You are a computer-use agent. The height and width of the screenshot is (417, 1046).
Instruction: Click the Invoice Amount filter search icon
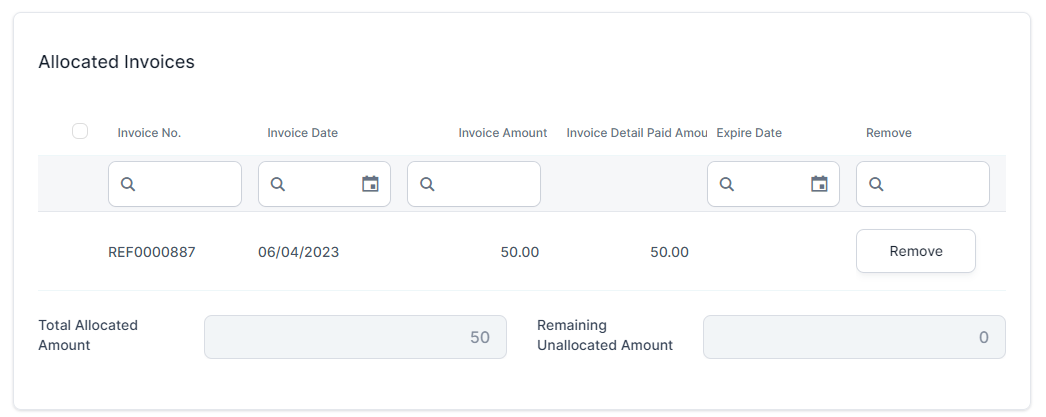point(427,184)
